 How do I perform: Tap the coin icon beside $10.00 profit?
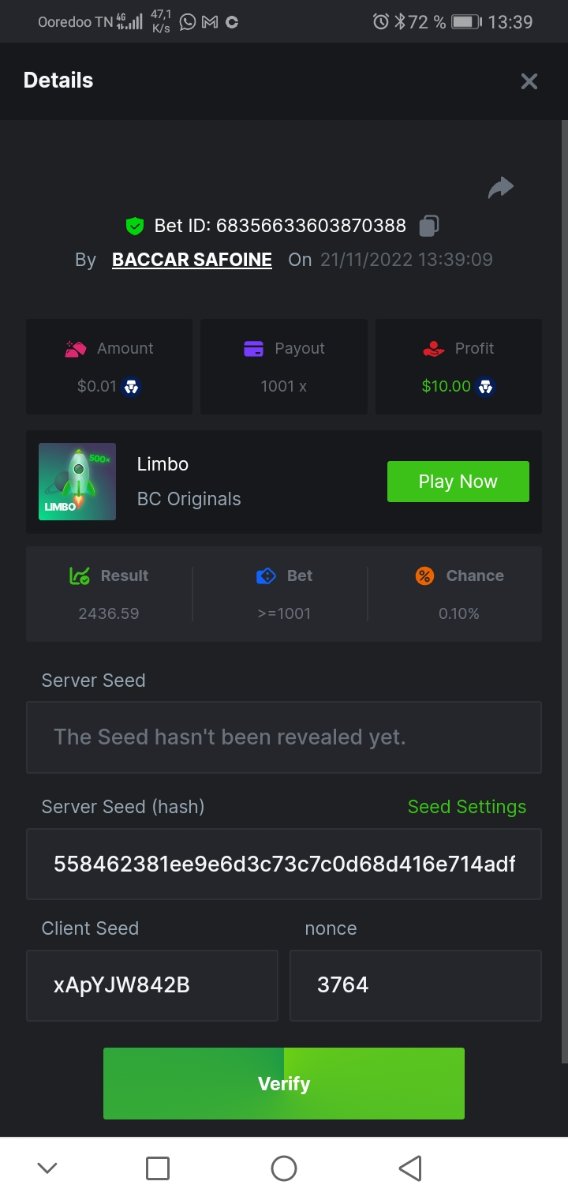pyautogui.click(x=485, y=386)
